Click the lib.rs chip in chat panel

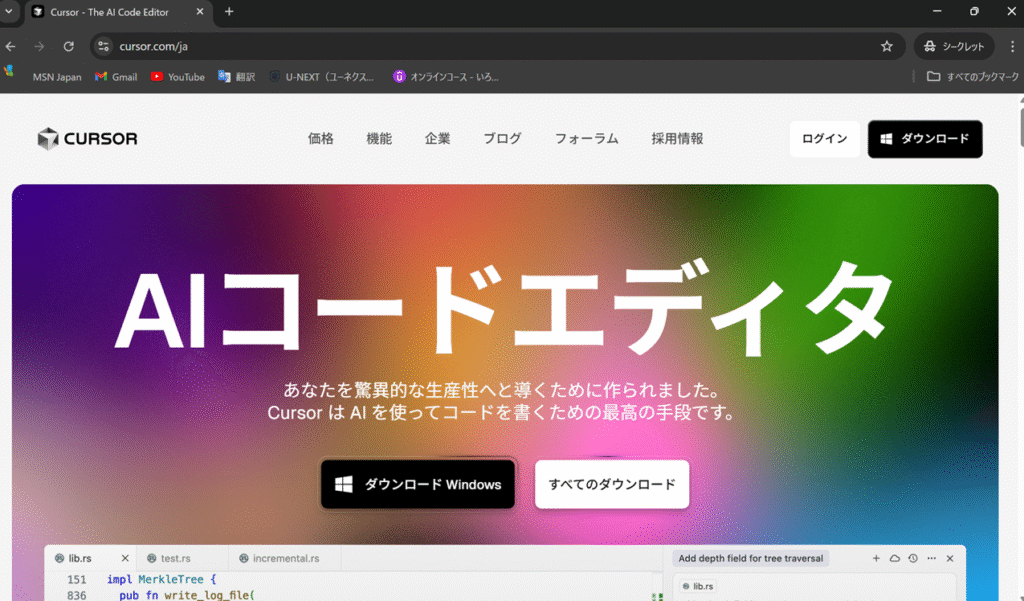tap(697, 587)
